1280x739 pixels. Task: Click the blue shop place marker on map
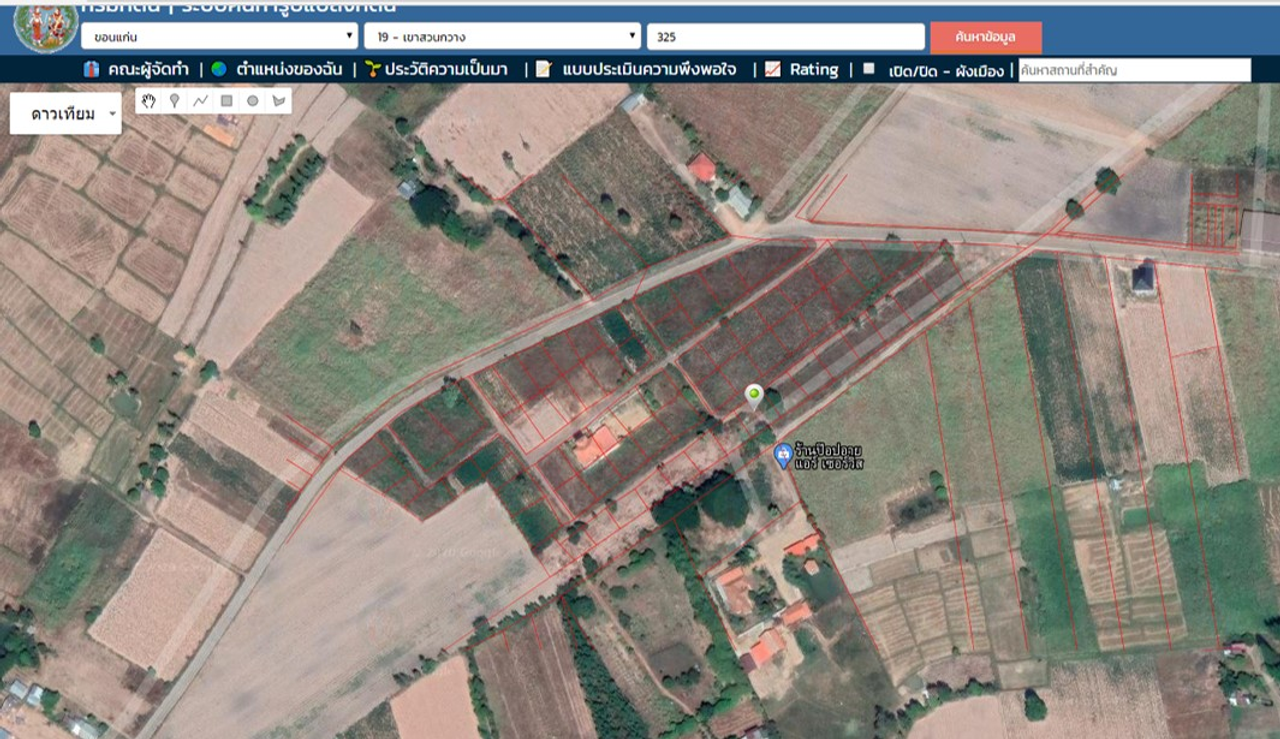click(x=784, y=456)
